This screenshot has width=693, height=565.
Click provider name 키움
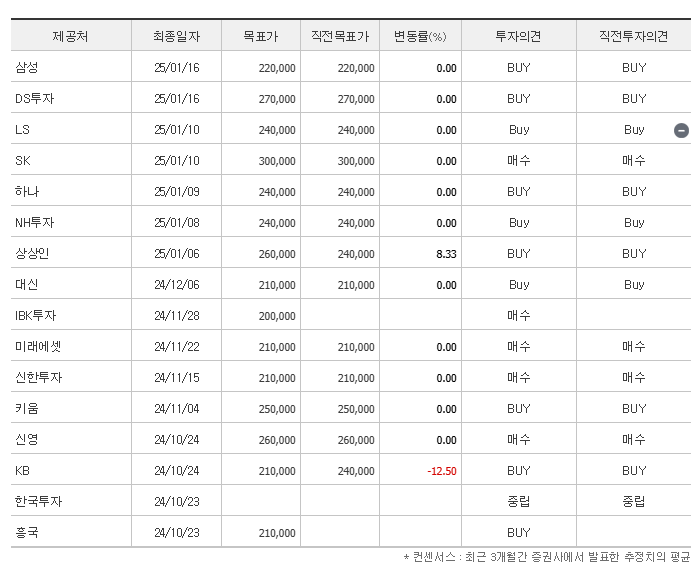pyautogui.click(x=27, y=408)
